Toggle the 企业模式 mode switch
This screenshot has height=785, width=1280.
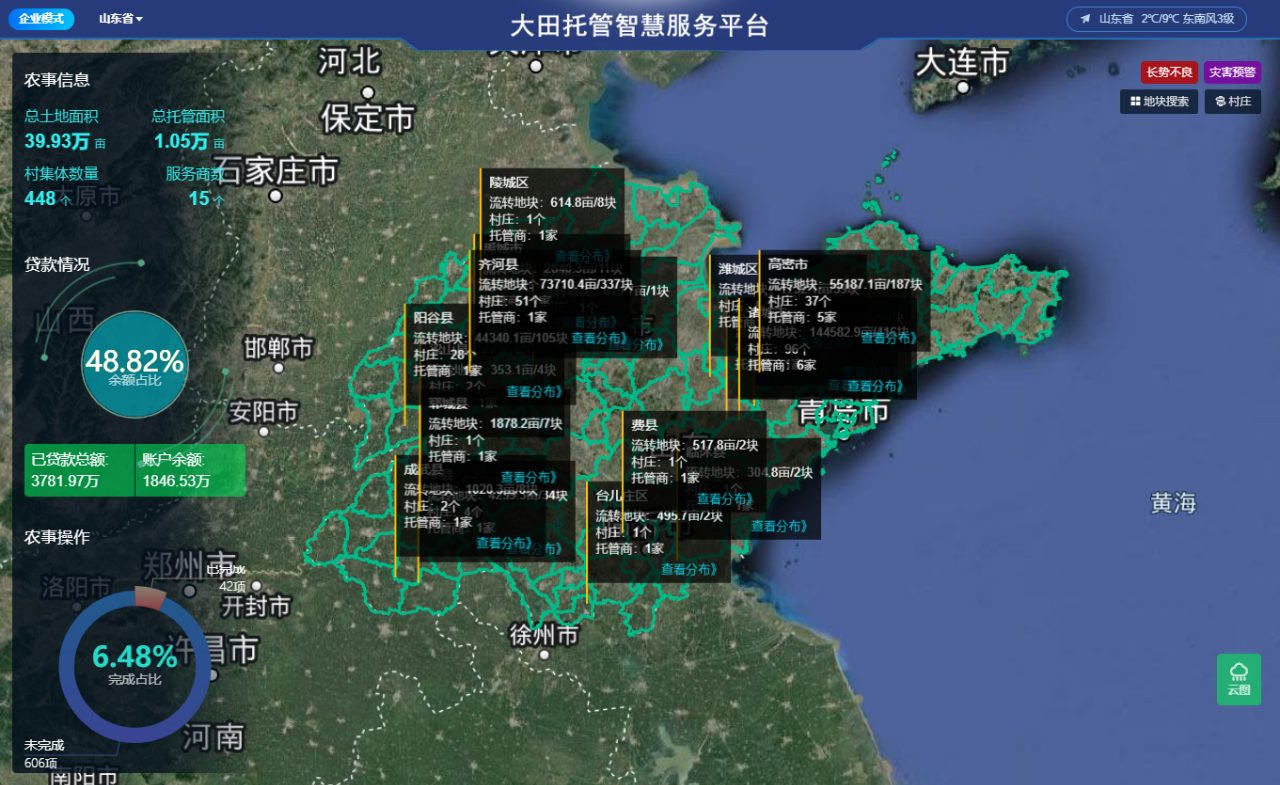41,19
